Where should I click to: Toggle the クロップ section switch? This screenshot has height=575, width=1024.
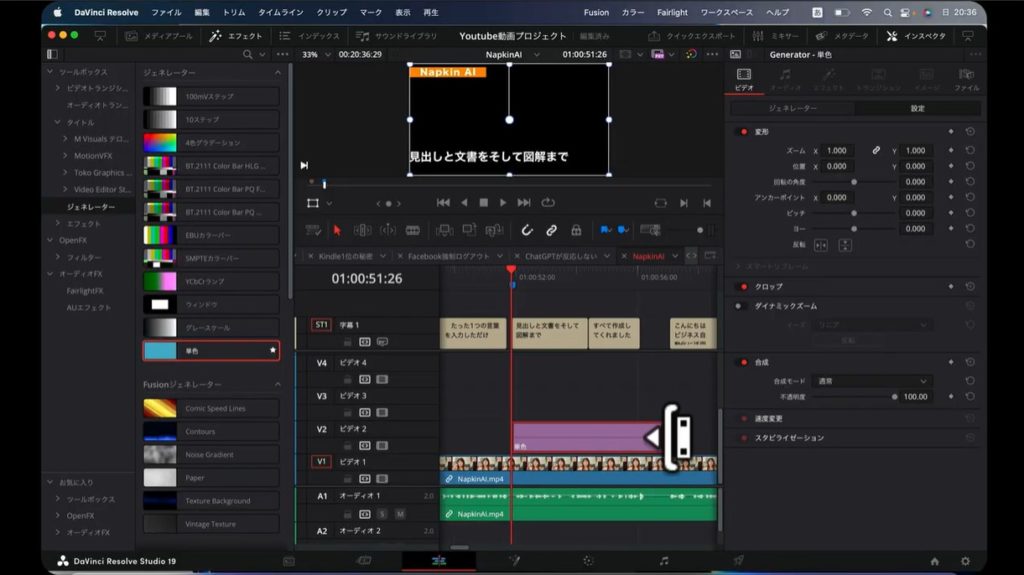pos(743,287)
